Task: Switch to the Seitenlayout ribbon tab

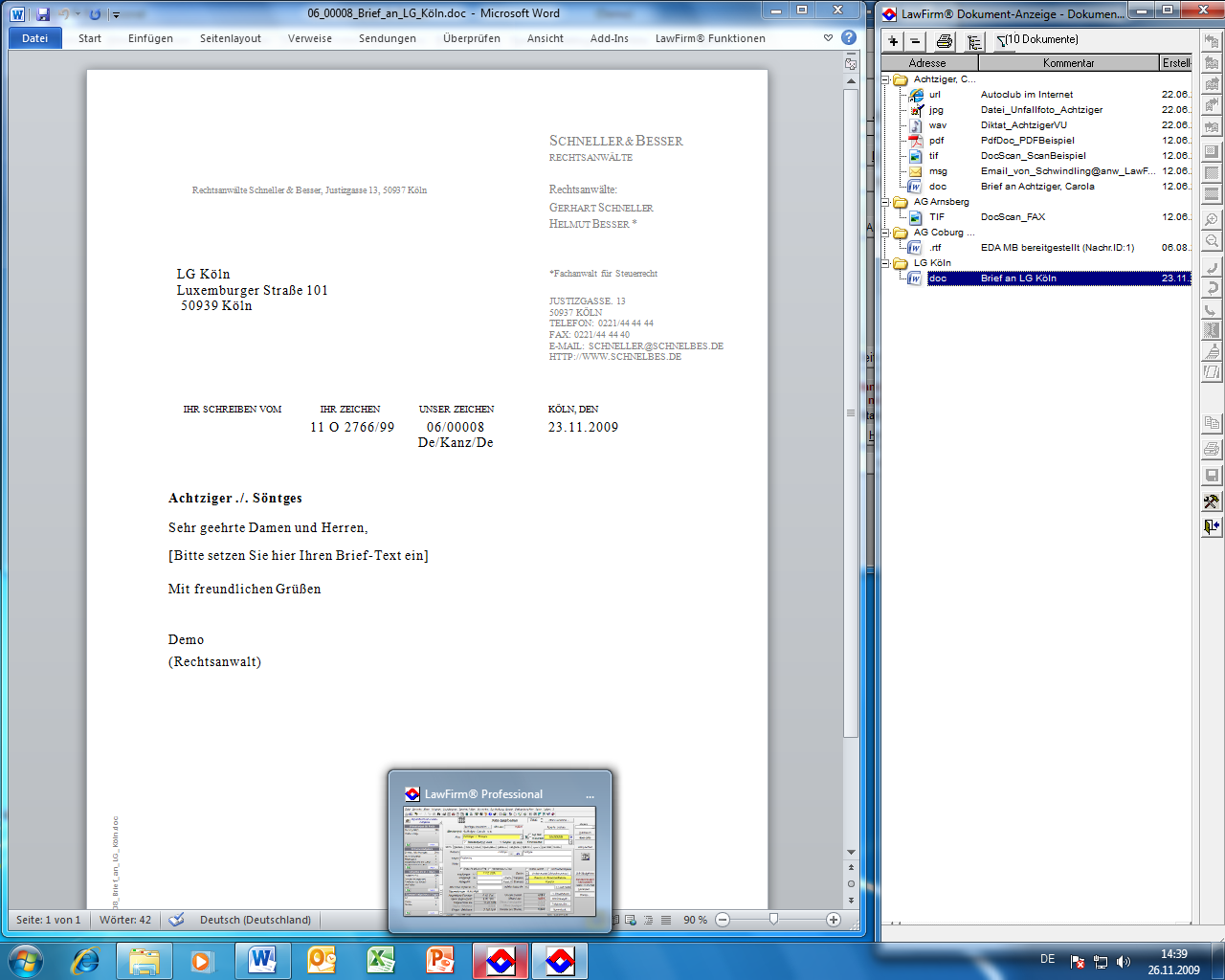Action: [x=231, y=38]
